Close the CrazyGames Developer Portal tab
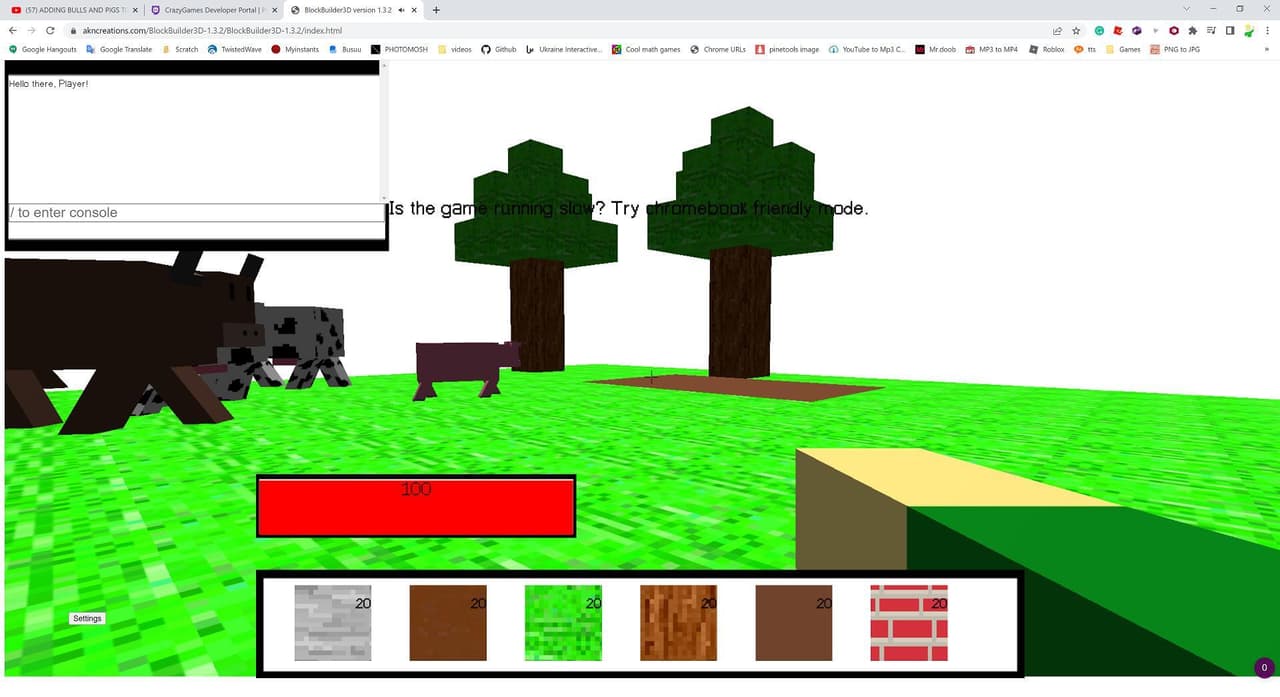Viewport: 1280px width, 697px height. [x=275, y=10]
